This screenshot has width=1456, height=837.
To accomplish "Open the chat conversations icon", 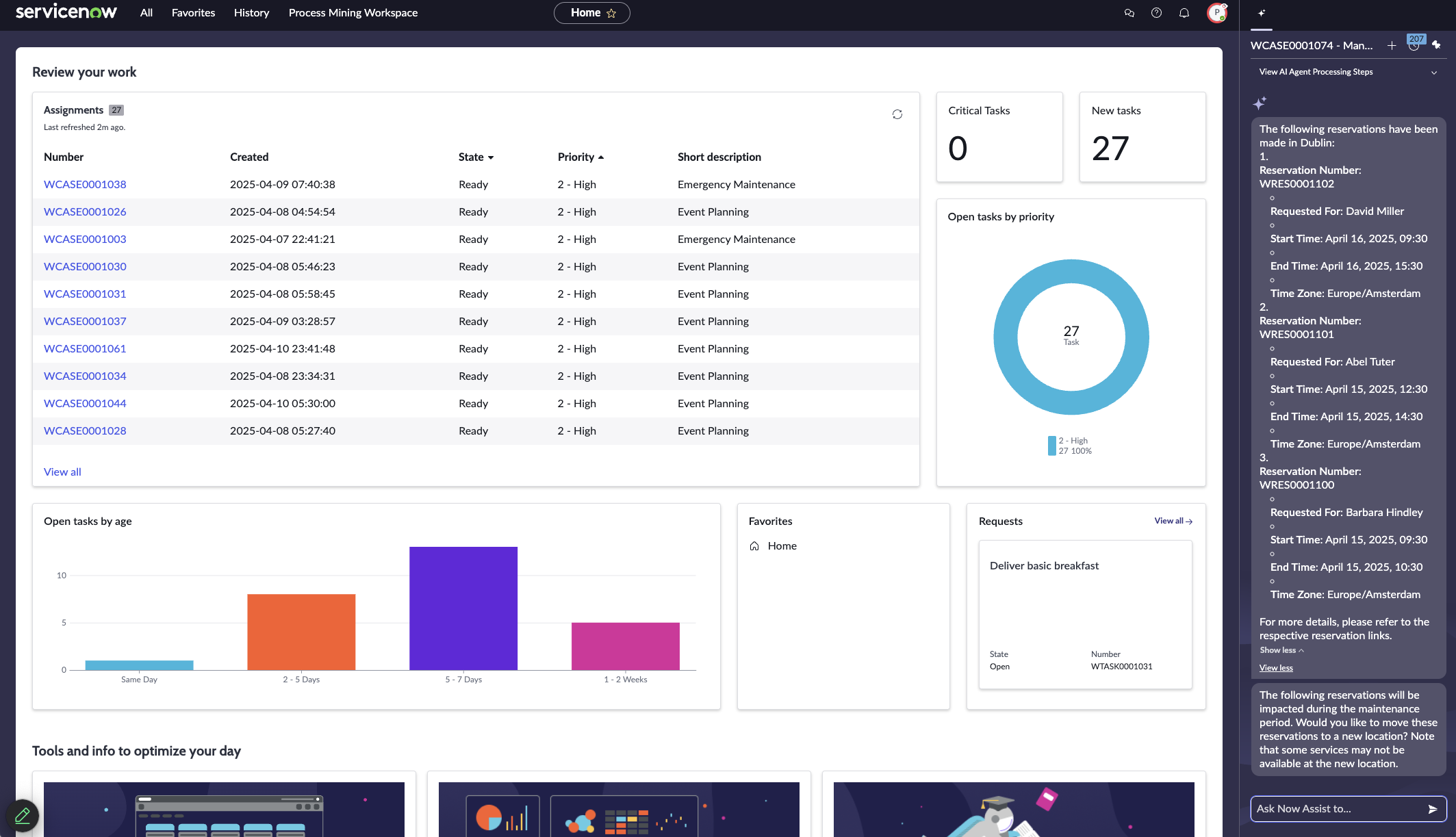I will 1129,13.
